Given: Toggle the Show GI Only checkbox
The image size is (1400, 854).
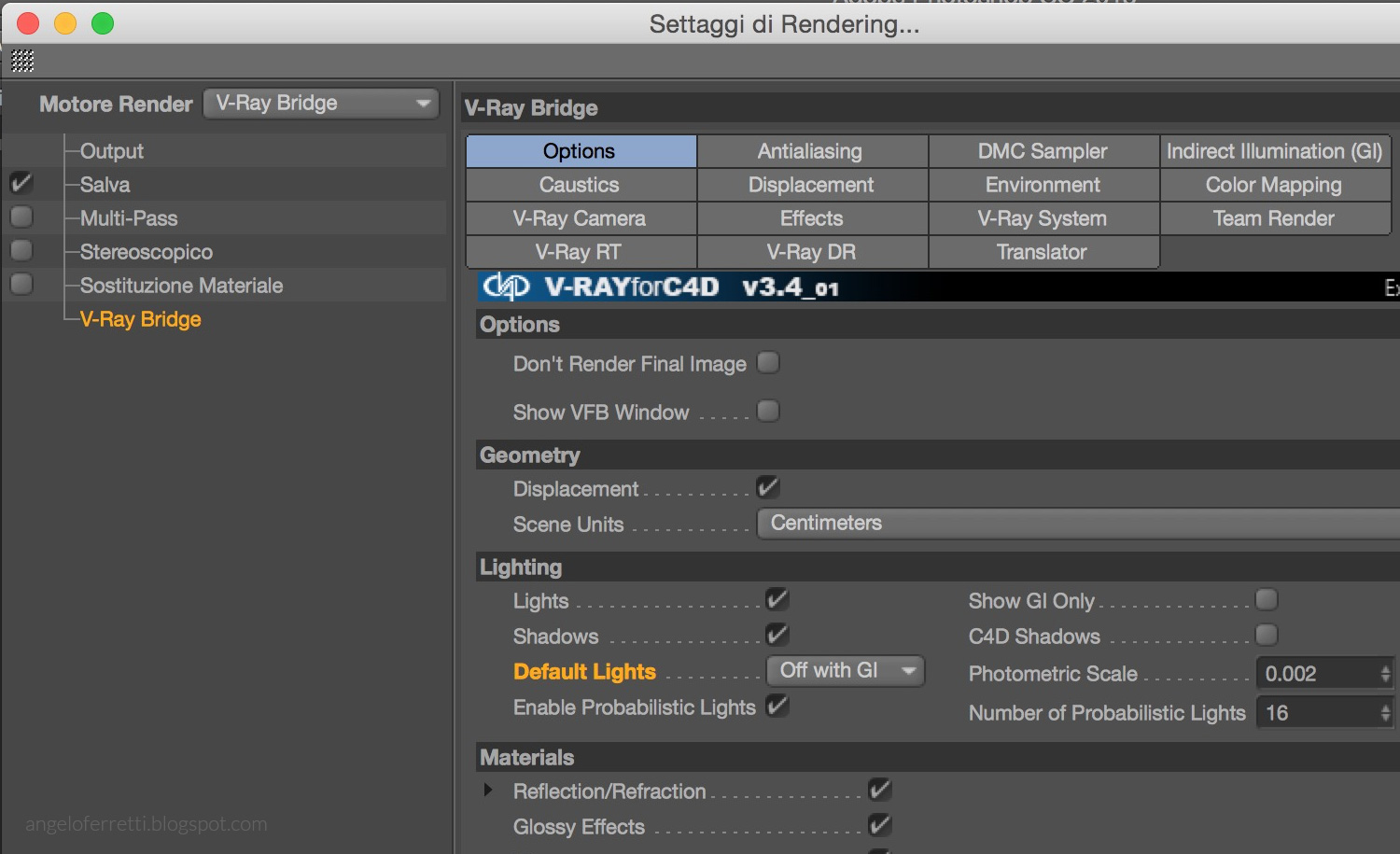Looking at the screenshot, I should (1267, 599).
